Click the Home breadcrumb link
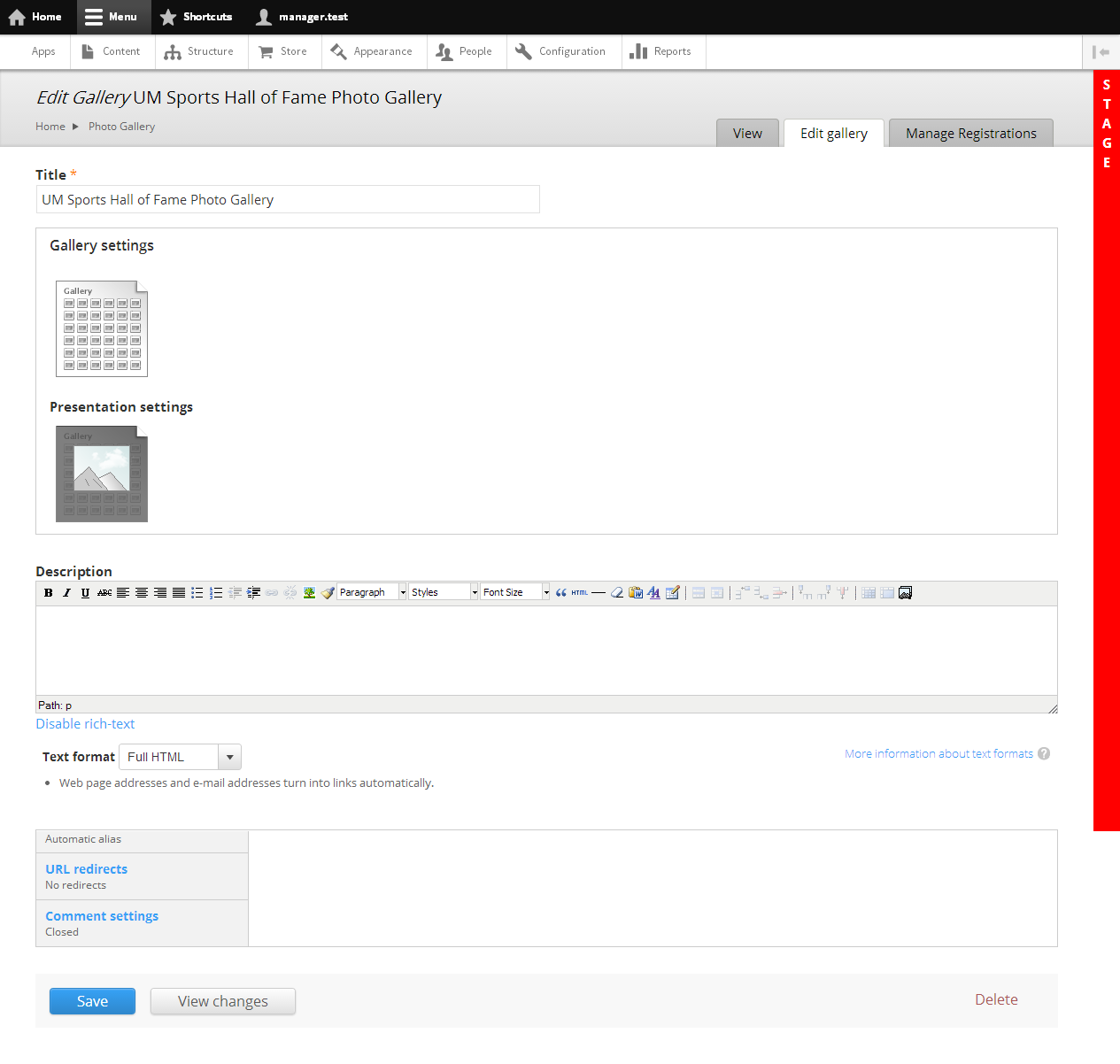 click(50, 127)
